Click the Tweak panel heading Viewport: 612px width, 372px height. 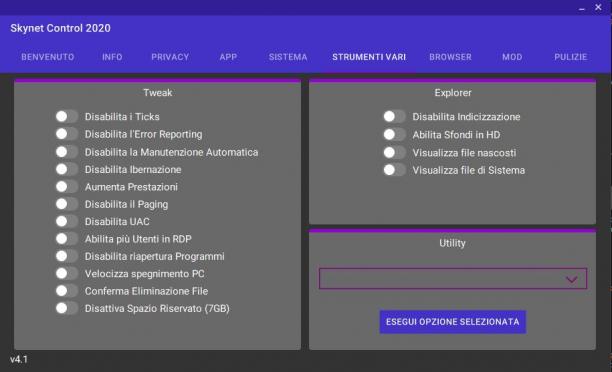click(158, 93)
